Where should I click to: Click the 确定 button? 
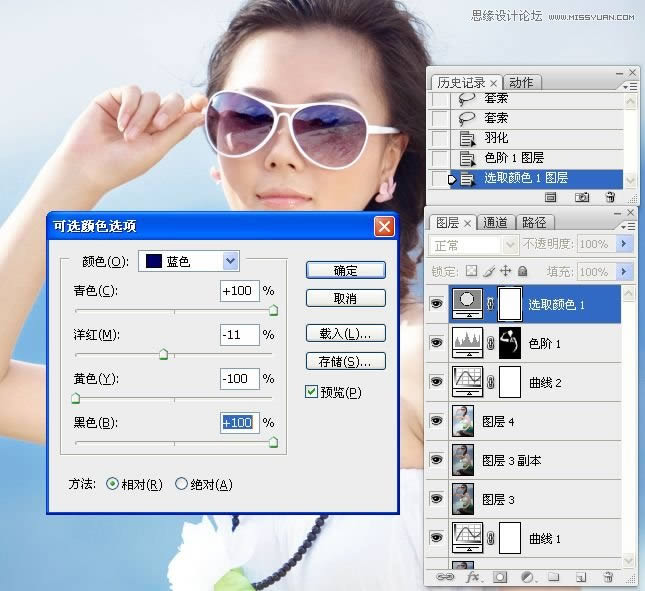point(346,271)
